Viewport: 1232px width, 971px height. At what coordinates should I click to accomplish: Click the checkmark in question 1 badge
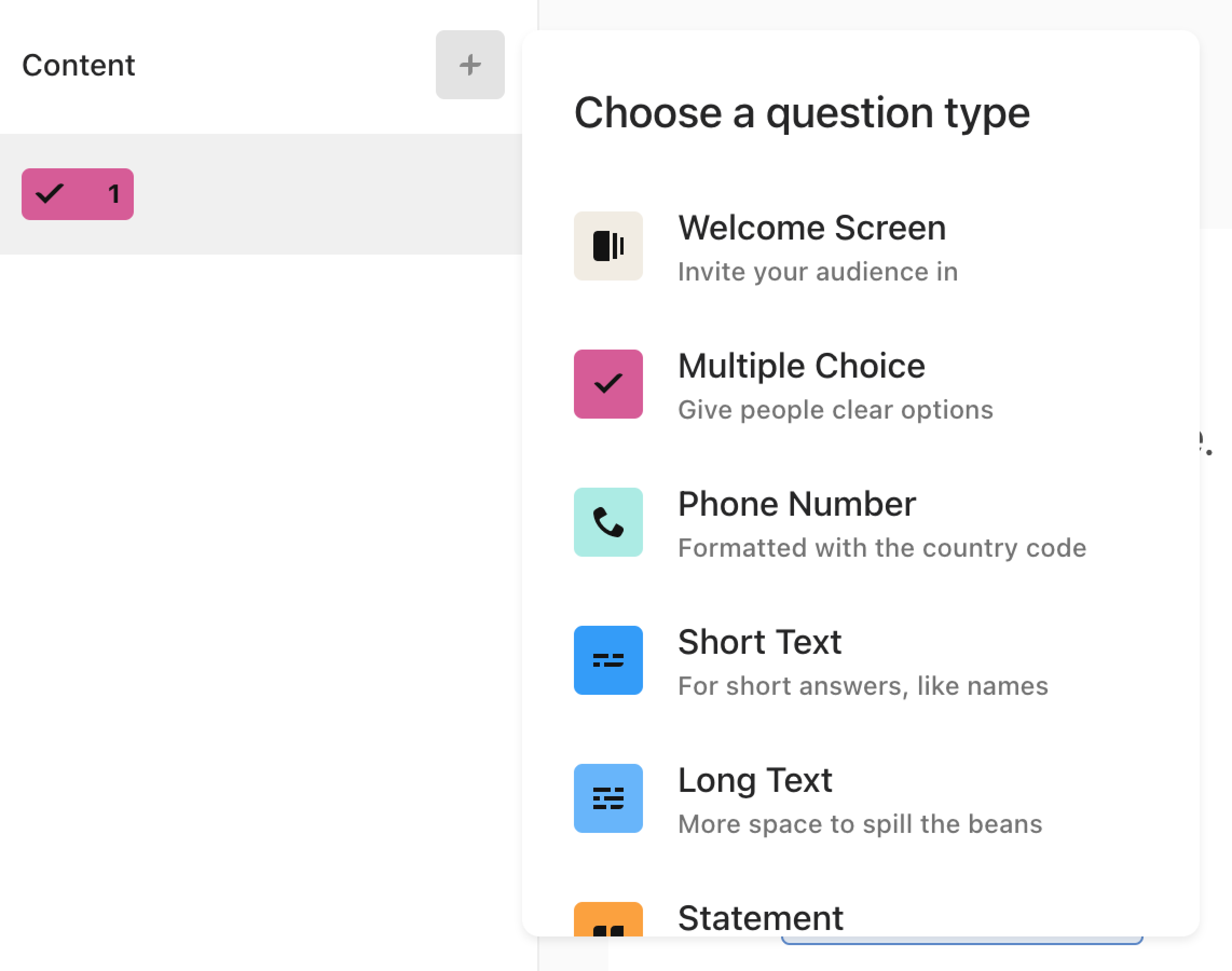click(50, 194)
